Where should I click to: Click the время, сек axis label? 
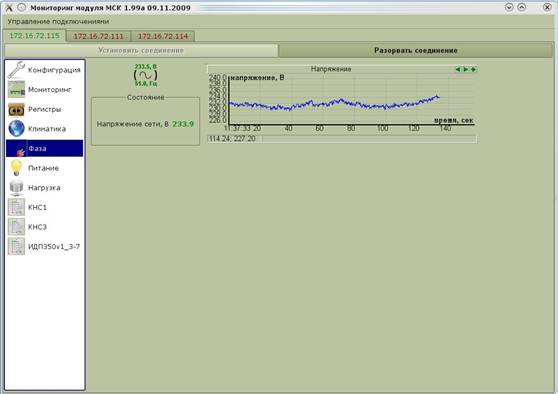pyautogui.click(x=454, y=120)
